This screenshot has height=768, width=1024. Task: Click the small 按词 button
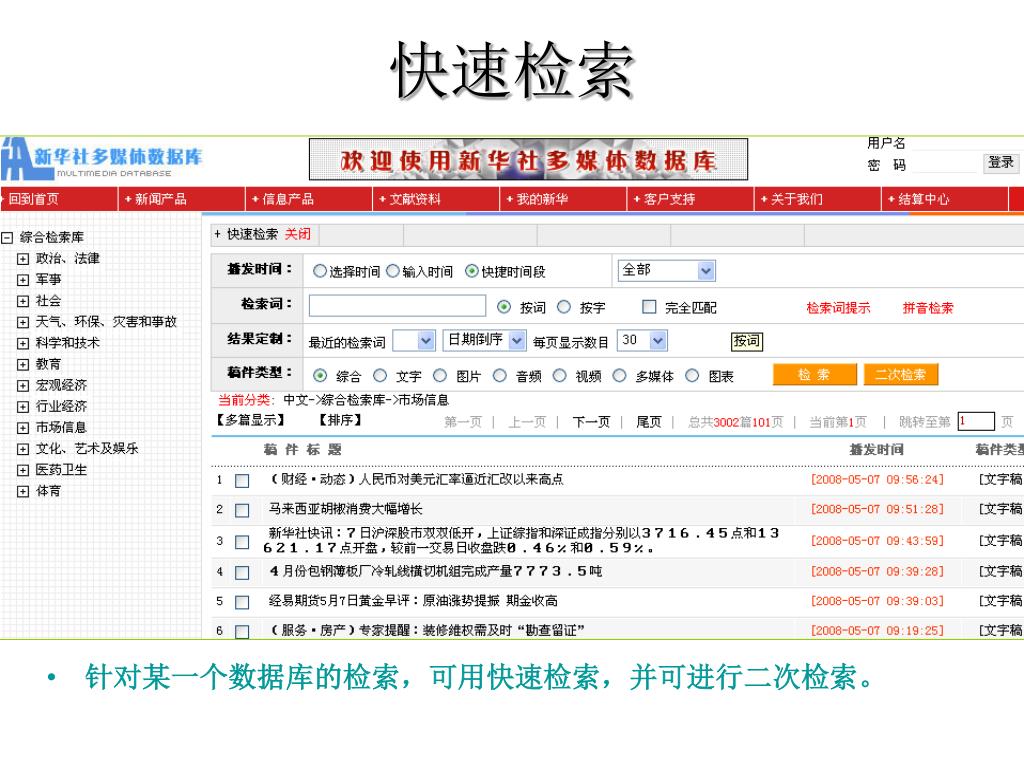pyautogui.click(x=746, y=341)
